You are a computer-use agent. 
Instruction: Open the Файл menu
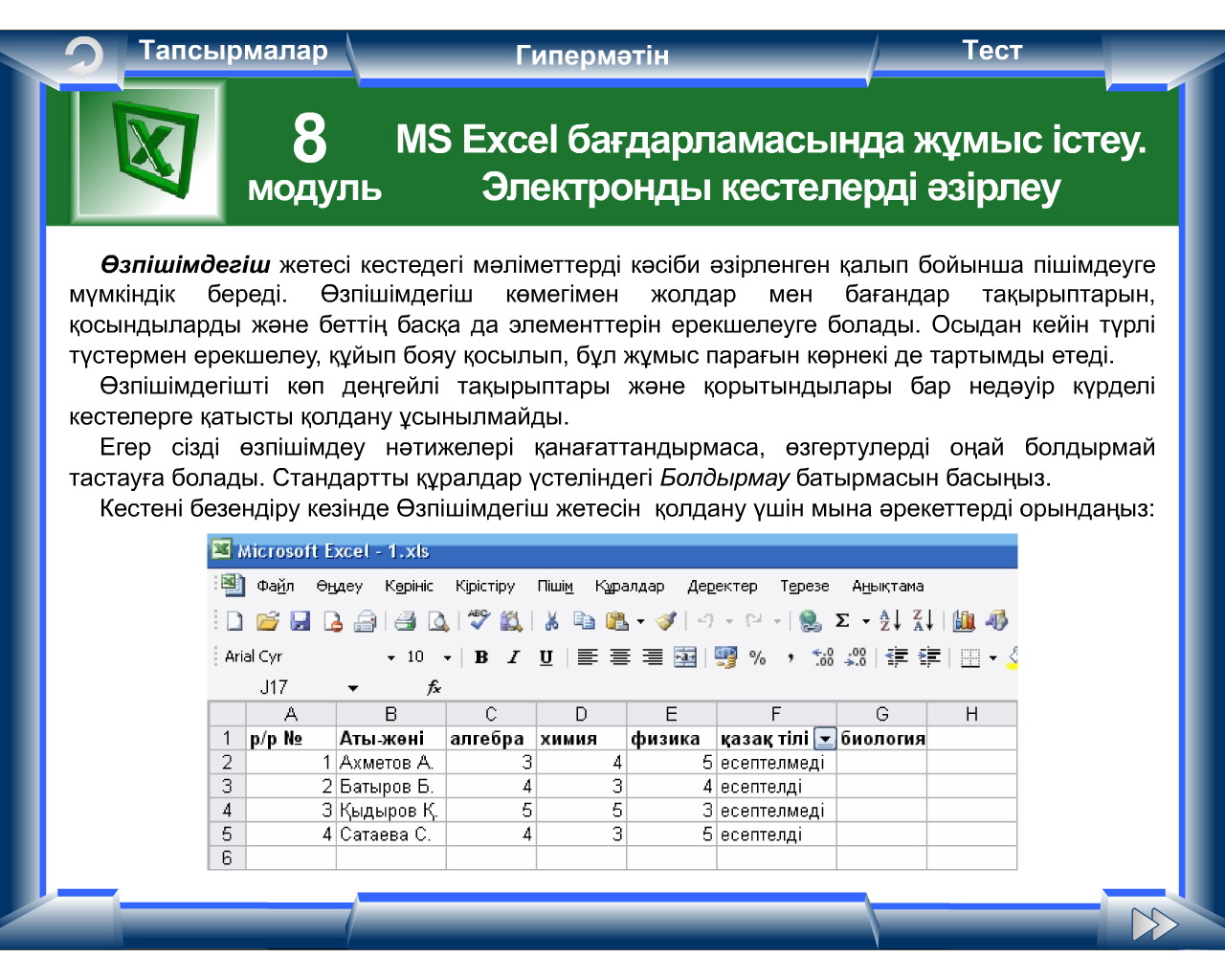(x=276, y=586)
